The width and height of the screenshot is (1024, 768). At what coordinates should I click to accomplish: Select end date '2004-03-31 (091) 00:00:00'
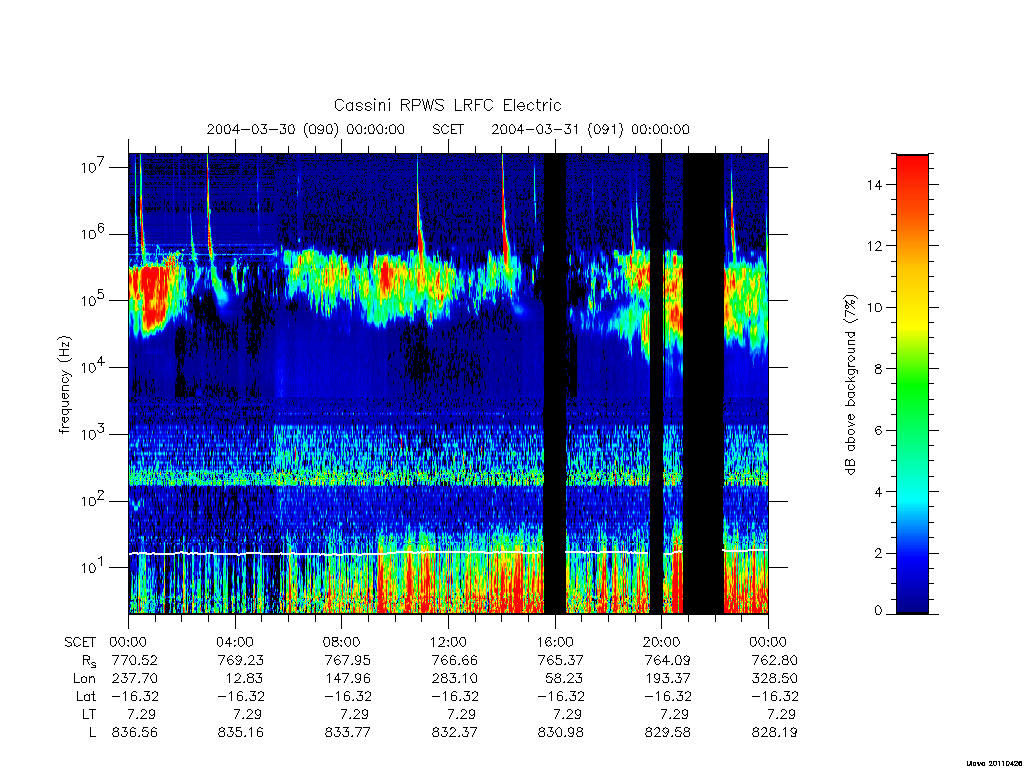(590, 129)
